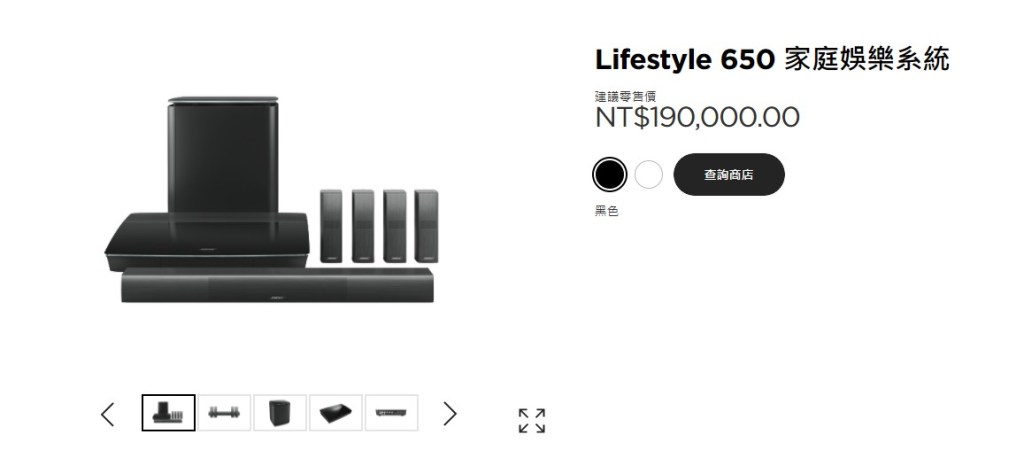The image size is (1024, 450).
Task: View the angled control console thumbnail
Action: (336, 413)
